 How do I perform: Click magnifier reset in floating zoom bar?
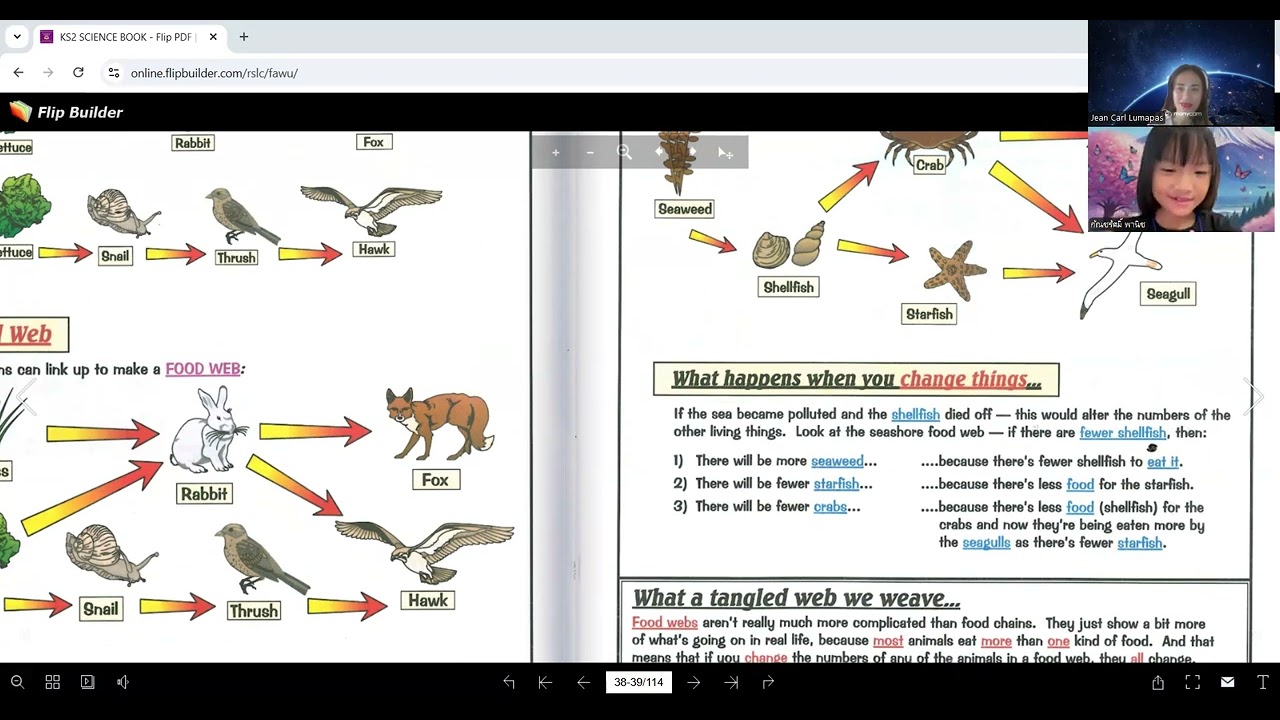pos(624,152)
